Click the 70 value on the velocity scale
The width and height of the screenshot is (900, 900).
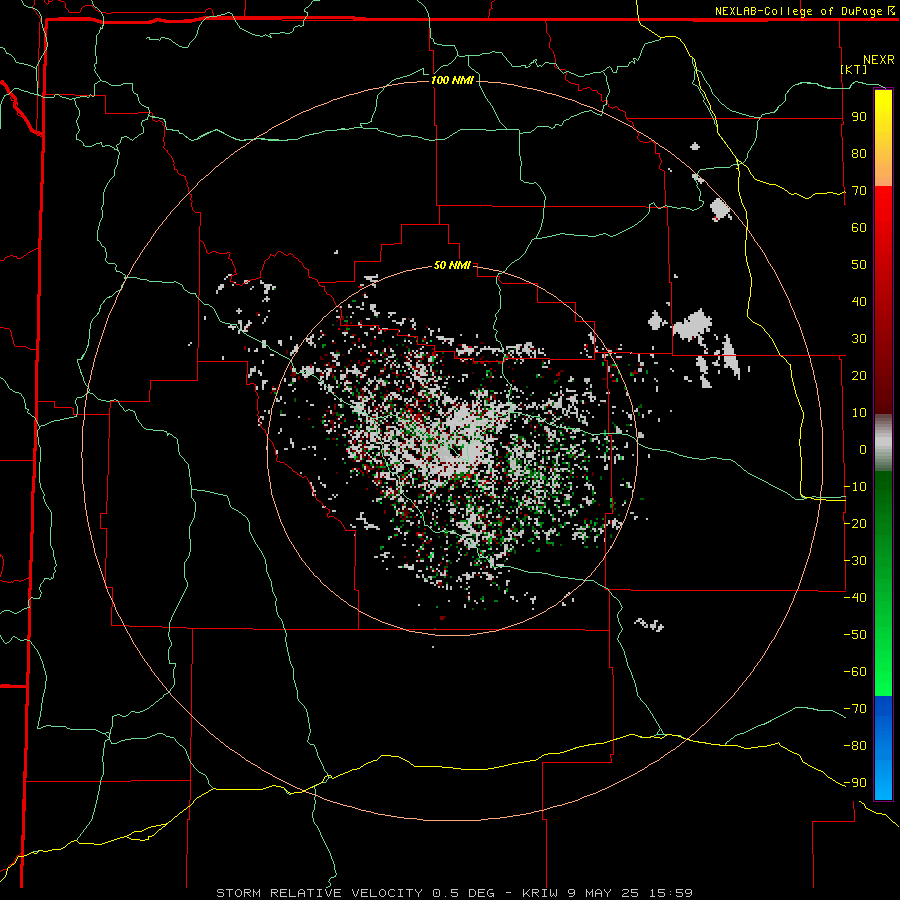(x=859, y=191)
